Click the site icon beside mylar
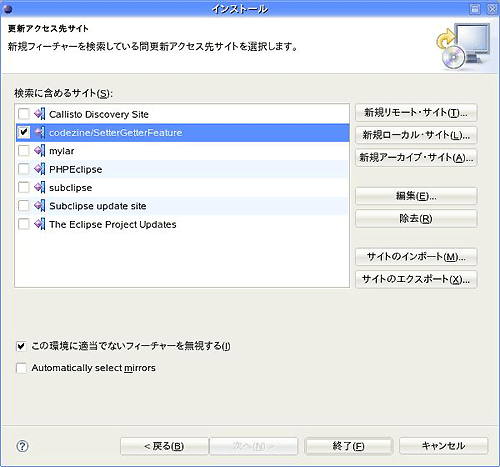The width and height of the screenshot is (500, 467). coord(40,151)
